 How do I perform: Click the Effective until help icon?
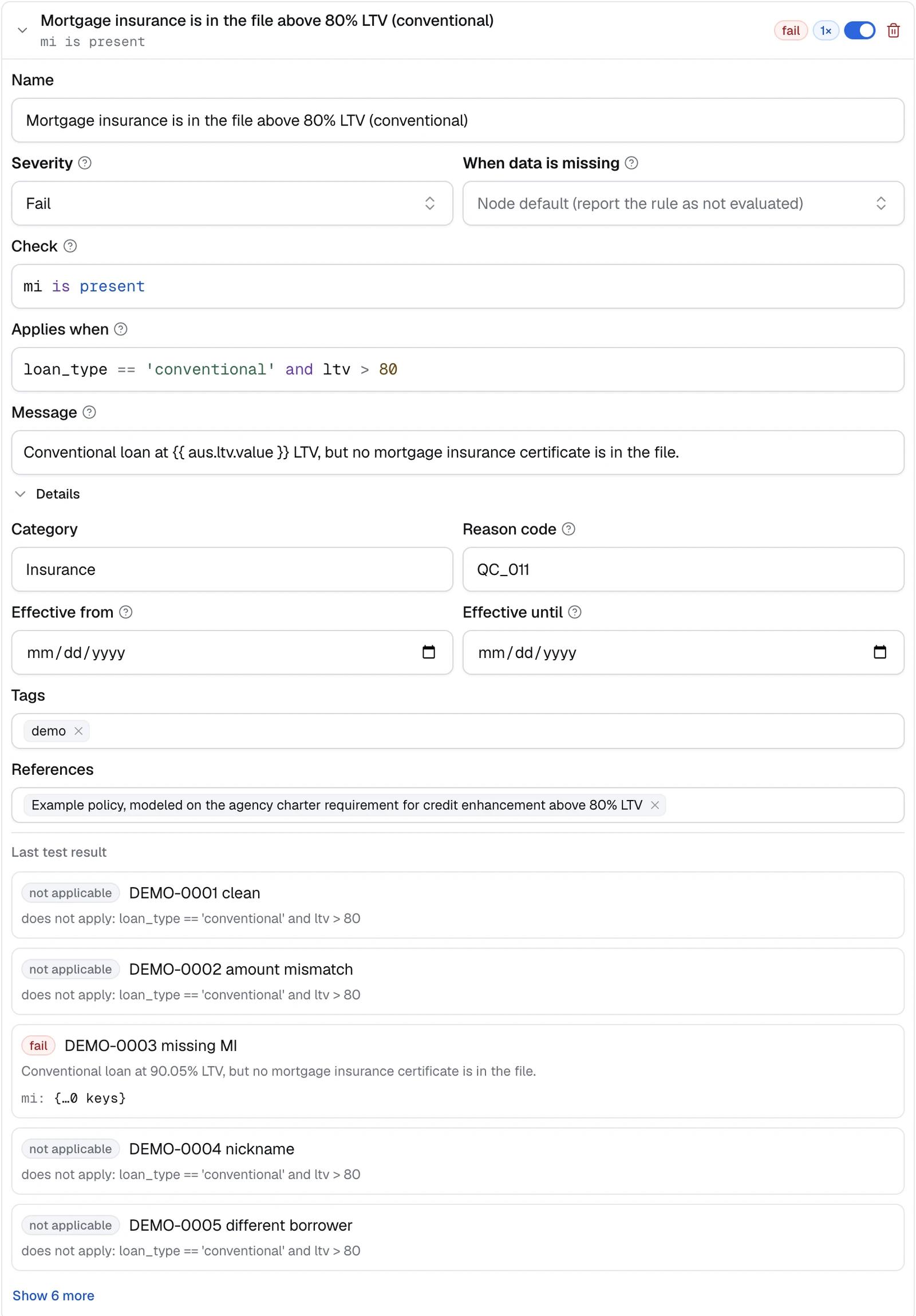pos(575,613)
